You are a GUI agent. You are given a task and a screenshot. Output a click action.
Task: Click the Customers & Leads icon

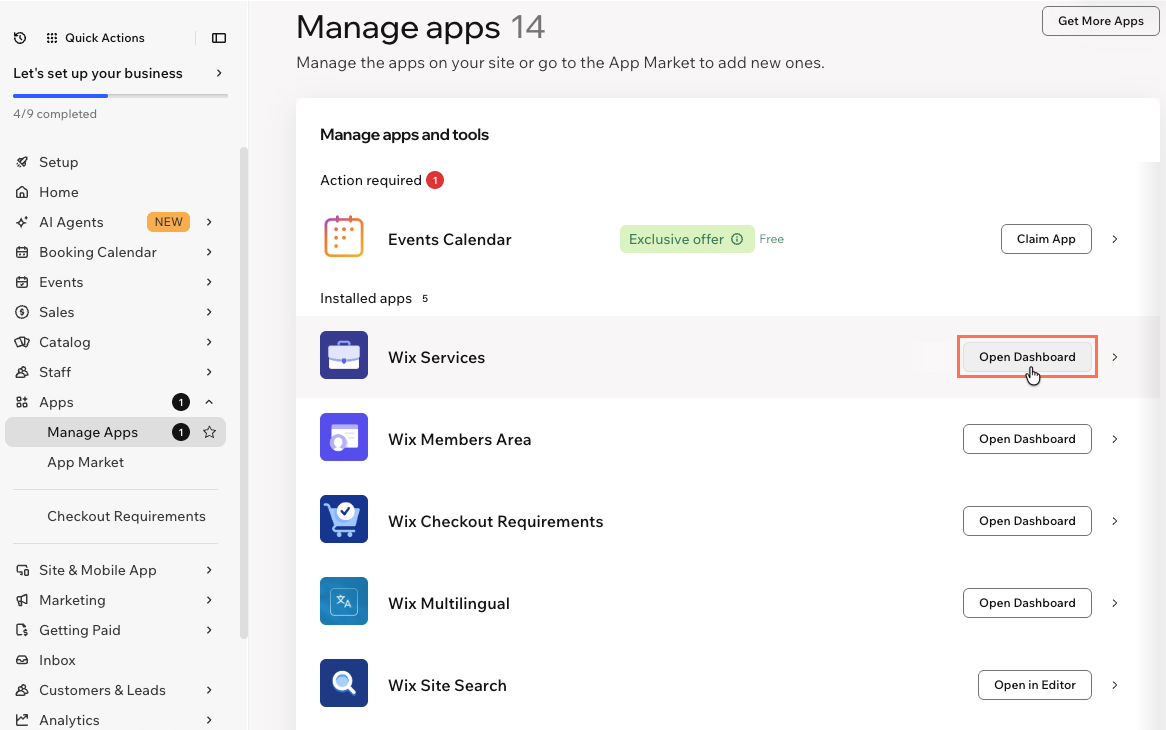pos(22,690)
